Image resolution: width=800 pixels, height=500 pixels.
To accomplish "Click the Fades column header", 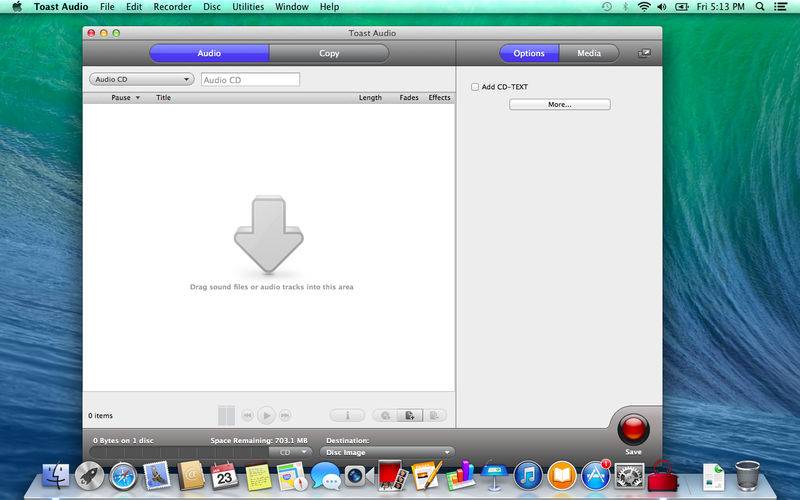I will [x=409, y=97].
